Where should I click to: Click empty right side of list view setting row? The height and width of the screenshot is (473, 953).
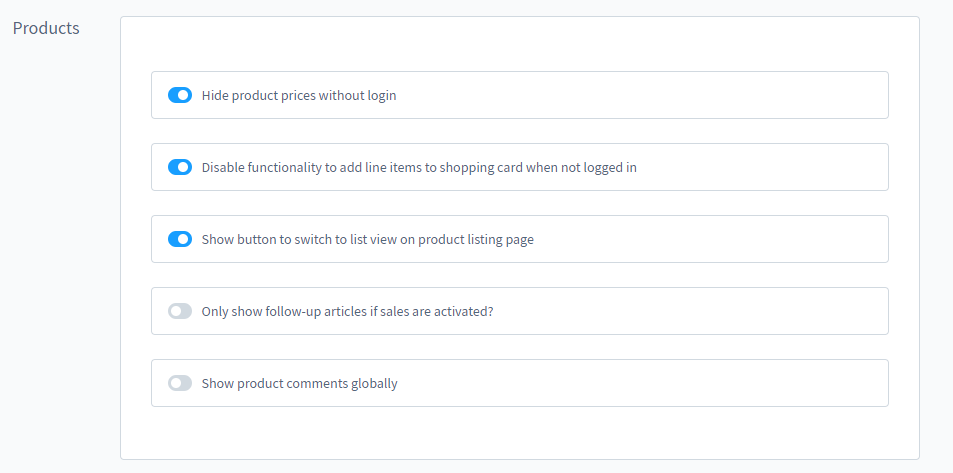[750, 239]
